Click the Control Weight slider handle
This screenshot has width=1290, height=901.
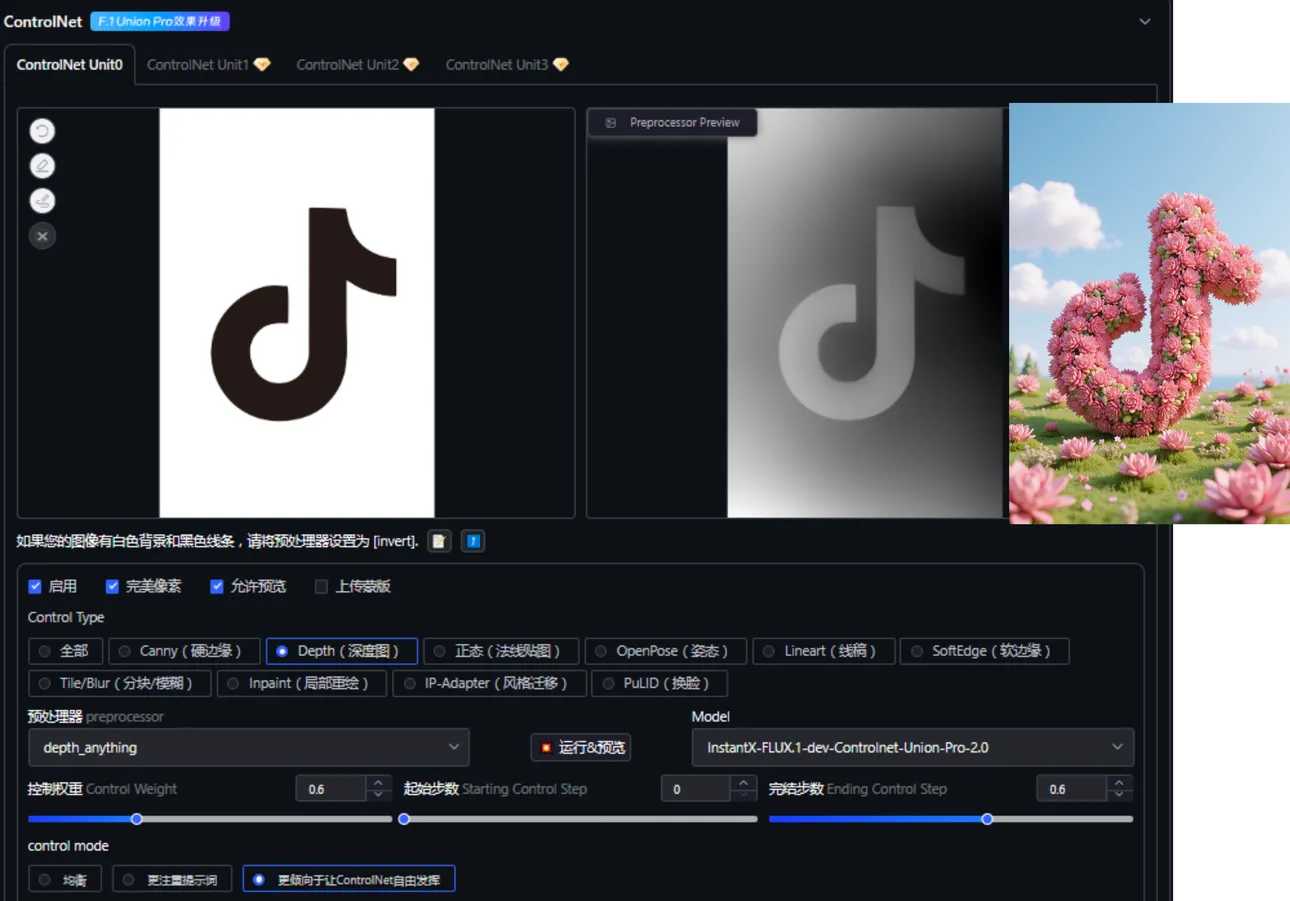point(137,819)
